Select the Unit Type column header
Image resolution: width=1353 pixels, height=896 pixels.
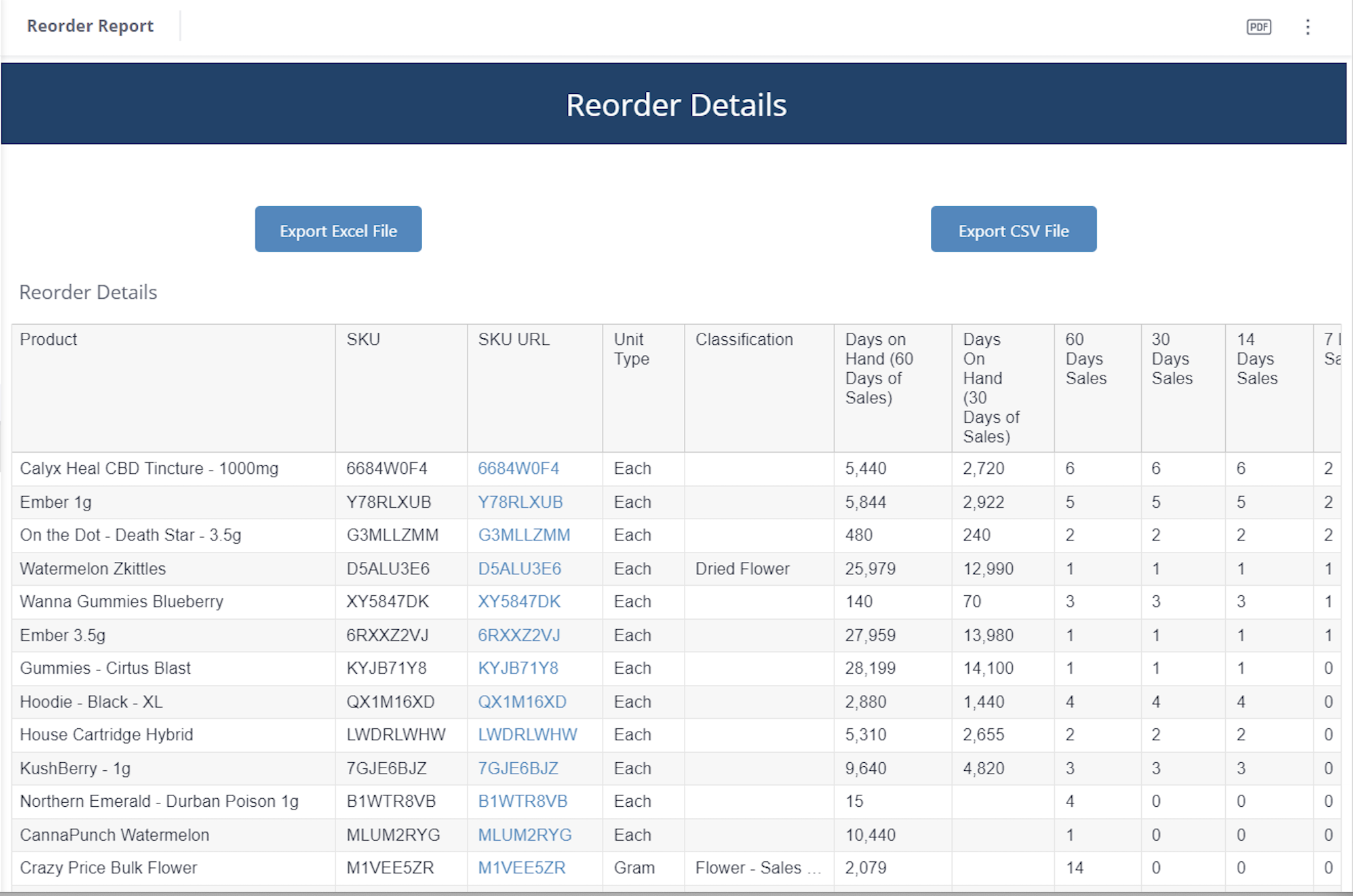[631, 349]
